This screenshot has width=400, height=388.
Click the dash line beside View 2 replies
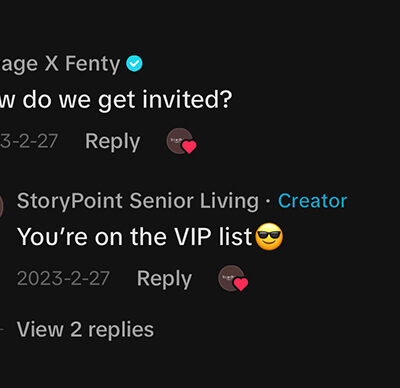[2, 330]
